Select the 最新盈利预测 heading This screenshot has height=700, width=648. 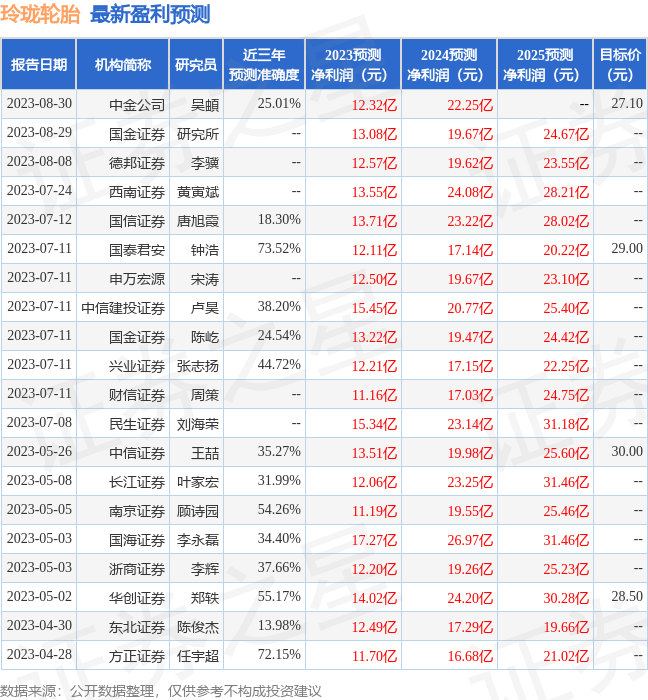point(150,15)
